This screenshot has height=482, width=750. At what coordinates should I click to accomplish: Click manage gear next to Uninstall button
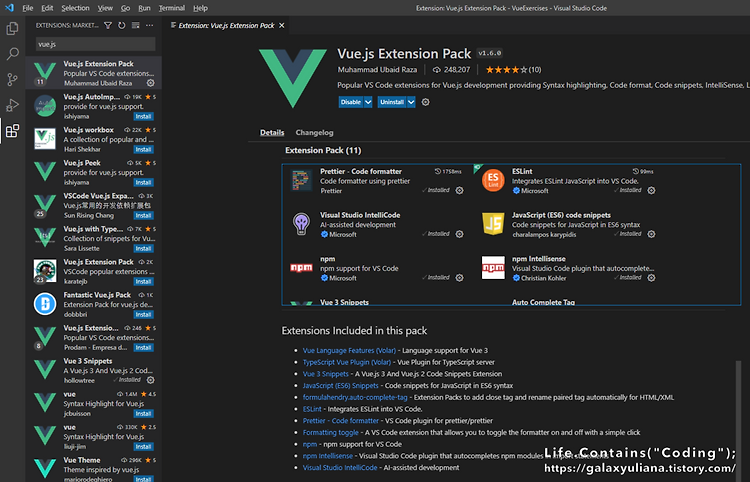pos(425,102)
